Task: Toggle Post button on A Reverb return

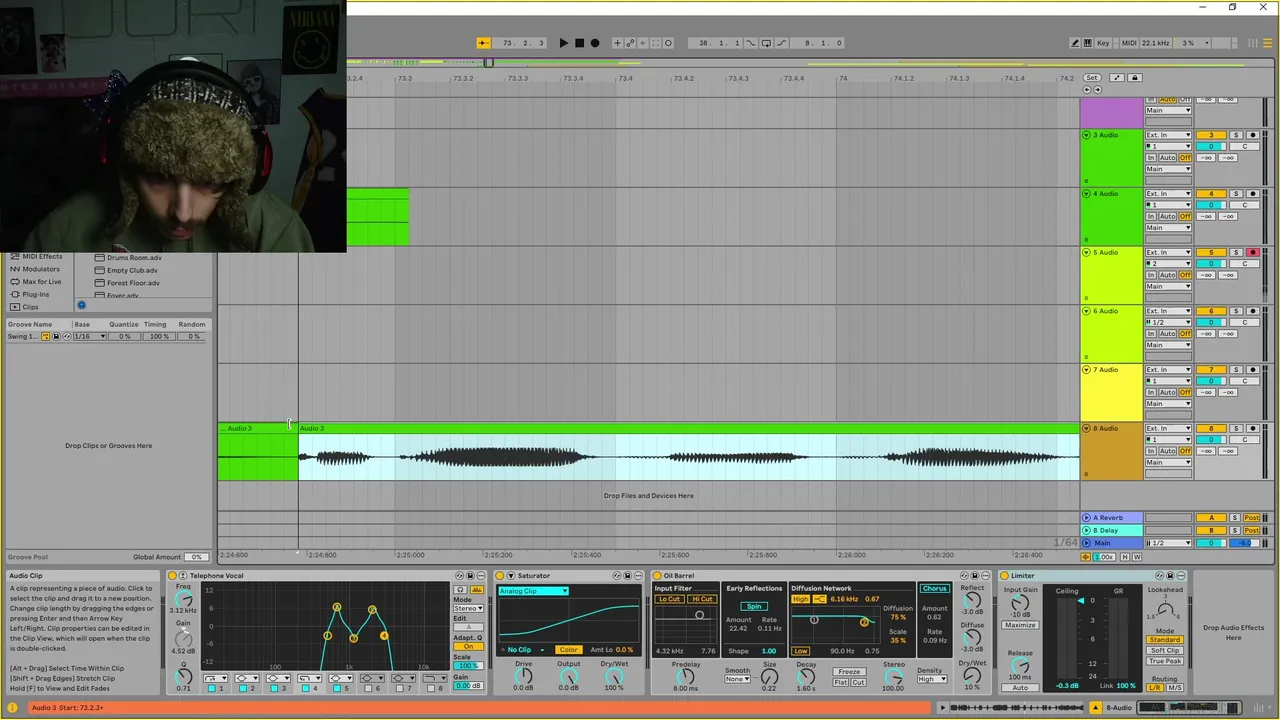Action: 1251,518
